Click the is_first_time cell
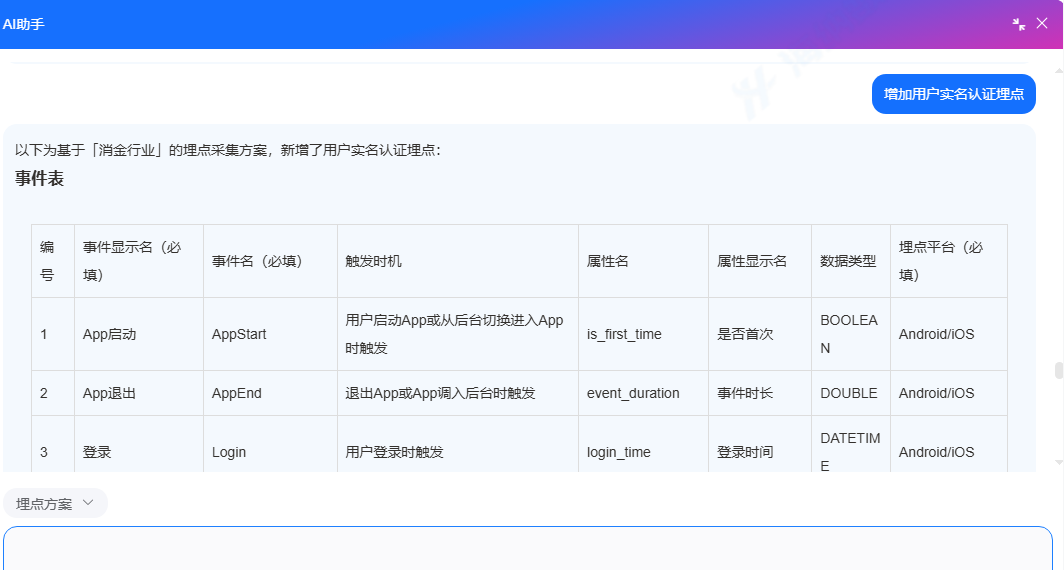Image resolution: width=1064 pixels, height=570 pixels. pyautogui.click(x=643, y=334)
